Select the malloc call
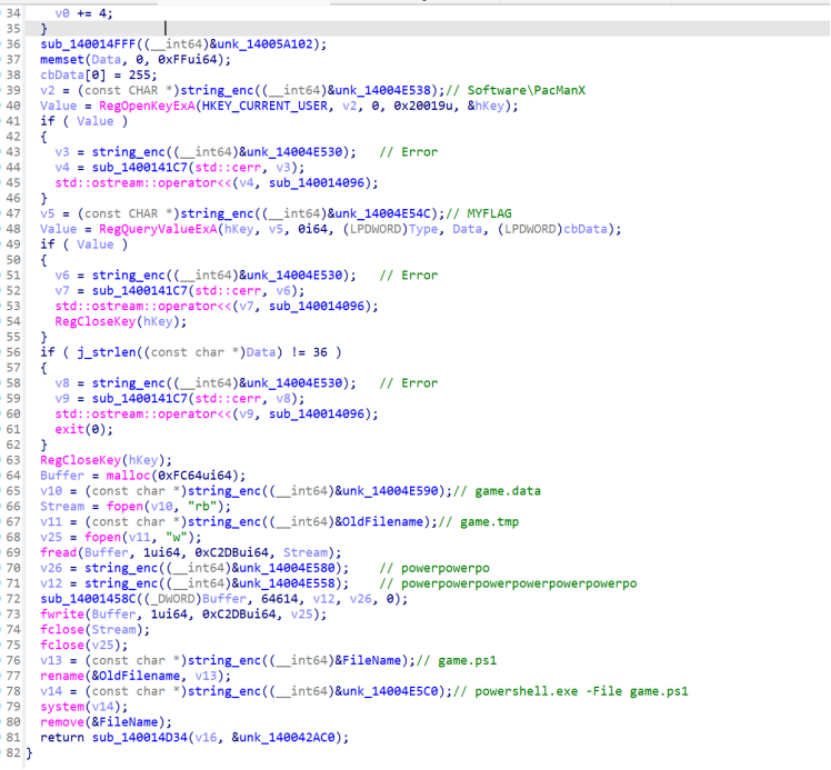831x770 pixels. 128,475
